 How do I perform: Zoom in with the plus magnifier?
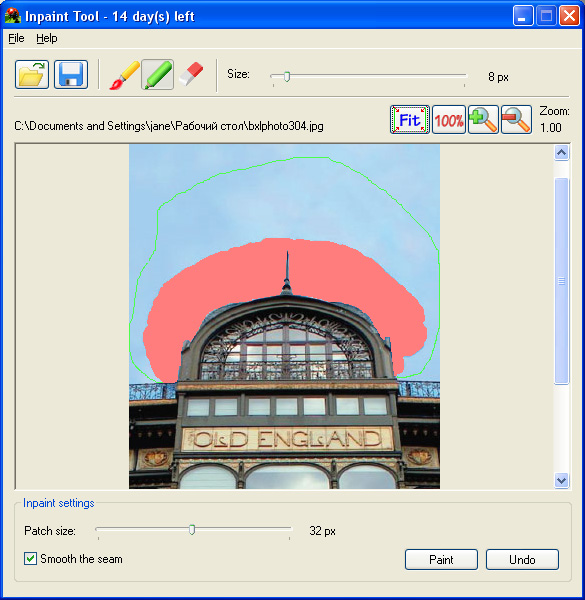(x=483, y=120)
